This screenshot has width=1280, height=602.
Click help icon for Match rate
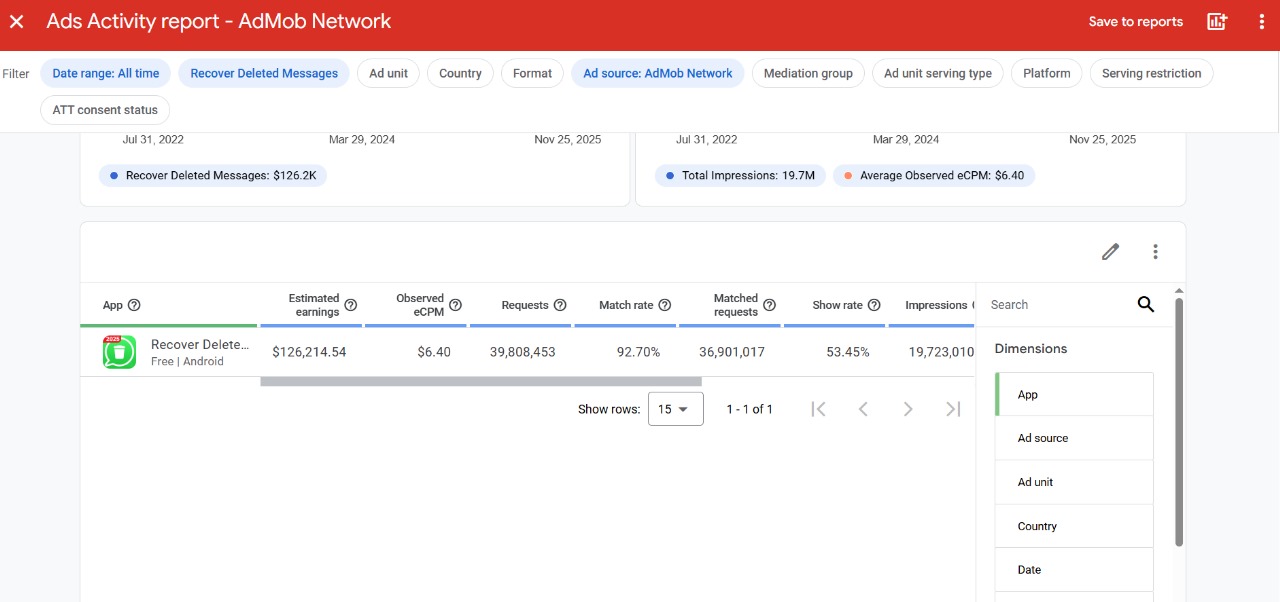click(x=665, y=305)
